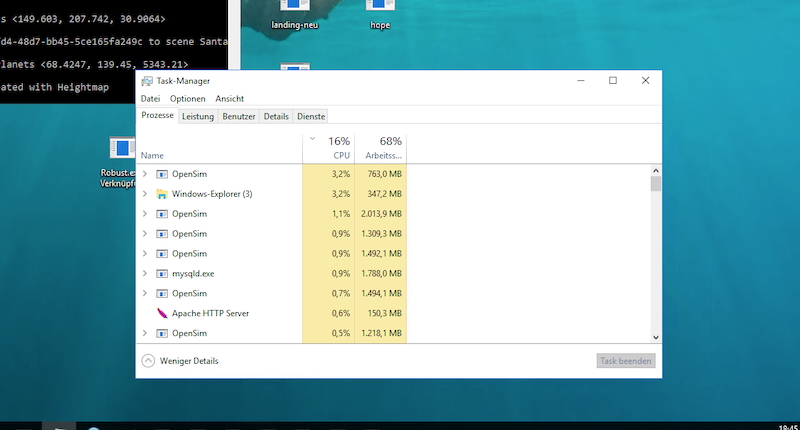This screenshot has height=430, width=800.
Task: Click the 1,1% CPU value
Action: [x=341, y=214]
